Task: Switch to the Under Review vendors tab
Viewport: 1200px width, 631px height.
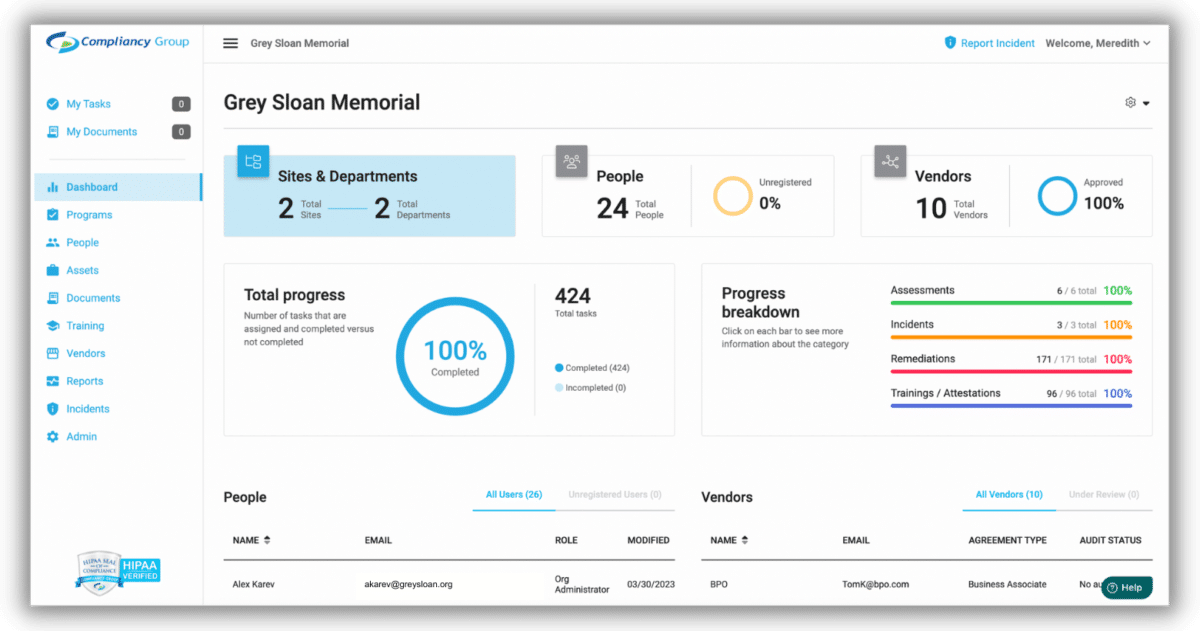Action: pos(1103,495)
